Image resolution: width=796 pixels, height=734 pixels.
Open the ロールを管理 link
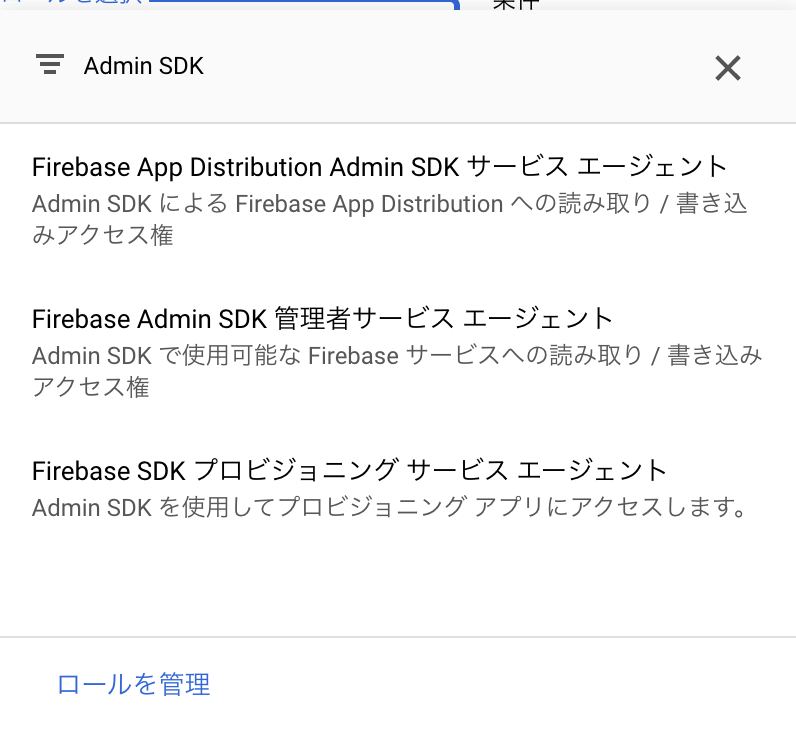134,684
